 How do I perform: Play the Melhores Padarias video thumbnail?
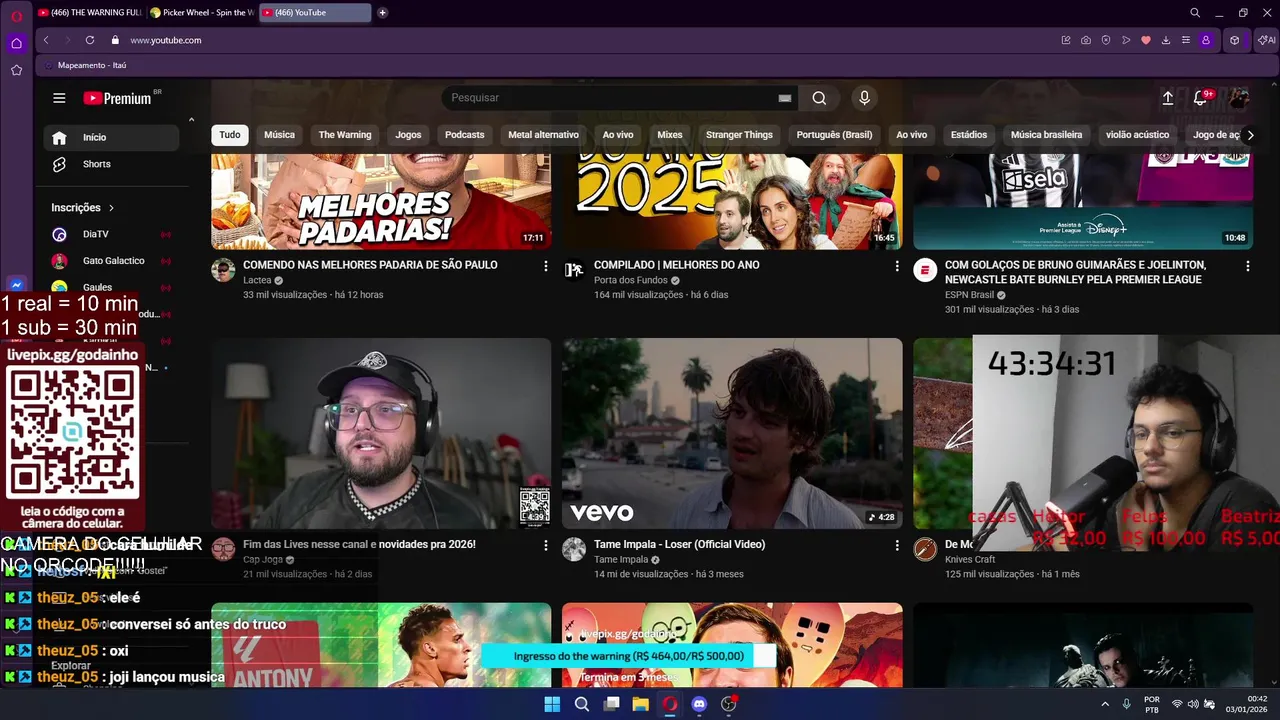pos(381,201)
